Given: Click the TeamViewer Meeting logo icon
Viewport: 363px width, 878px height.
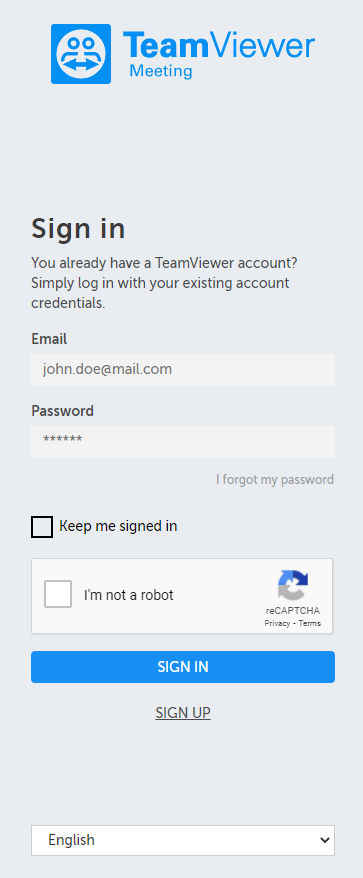Looking at the screenshot, I should tap(81, 54).
